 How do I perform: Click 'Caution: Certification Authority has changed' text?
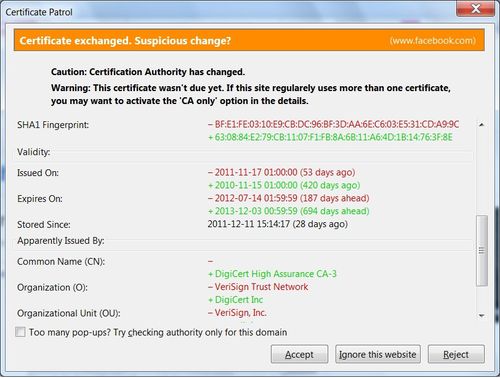[x=148, y=72]
